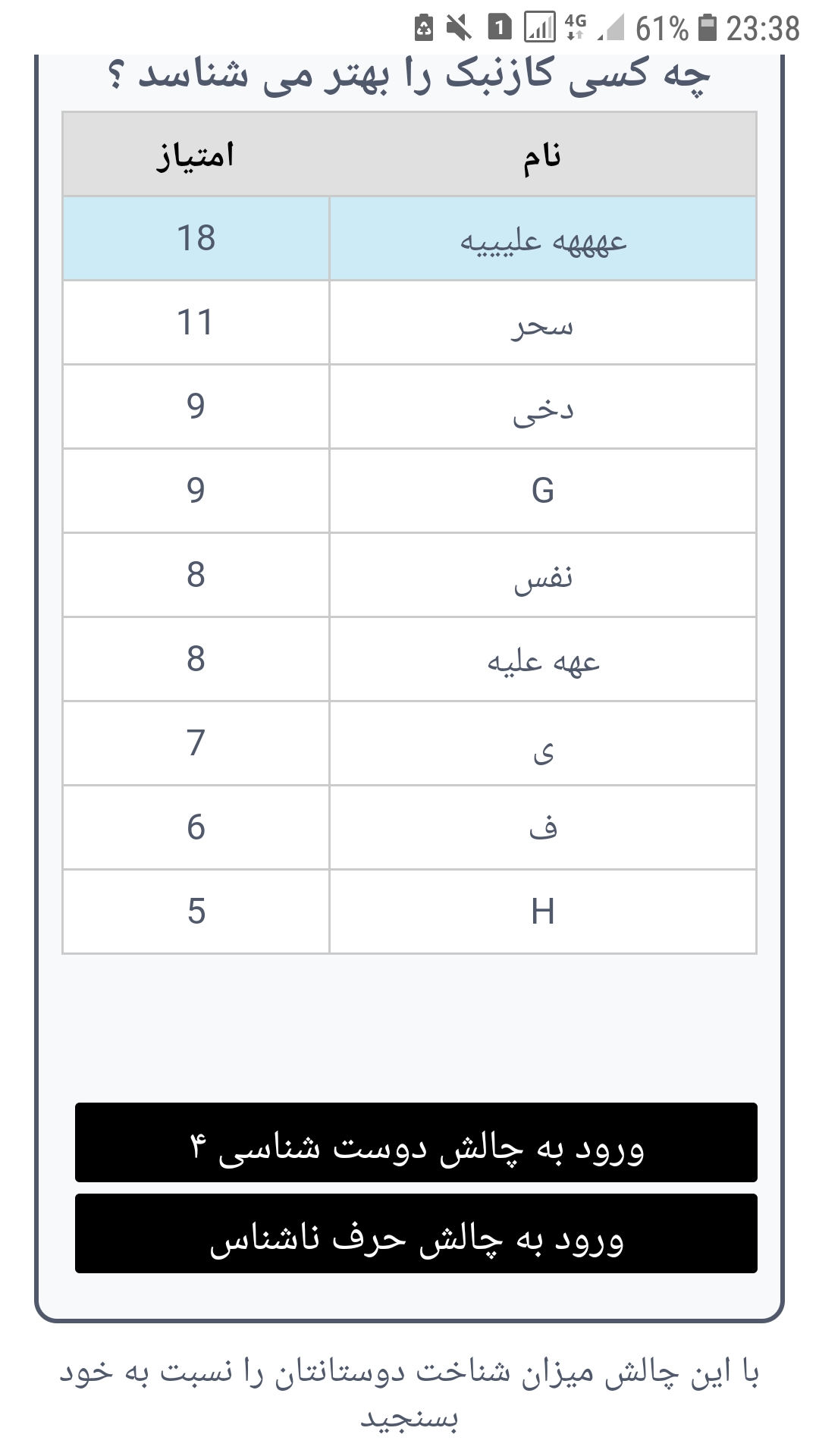Image resolution: width=819 pixels, height=1456 pixels.
Task: Click the امتیاز column header
Action: click(196, 155)
